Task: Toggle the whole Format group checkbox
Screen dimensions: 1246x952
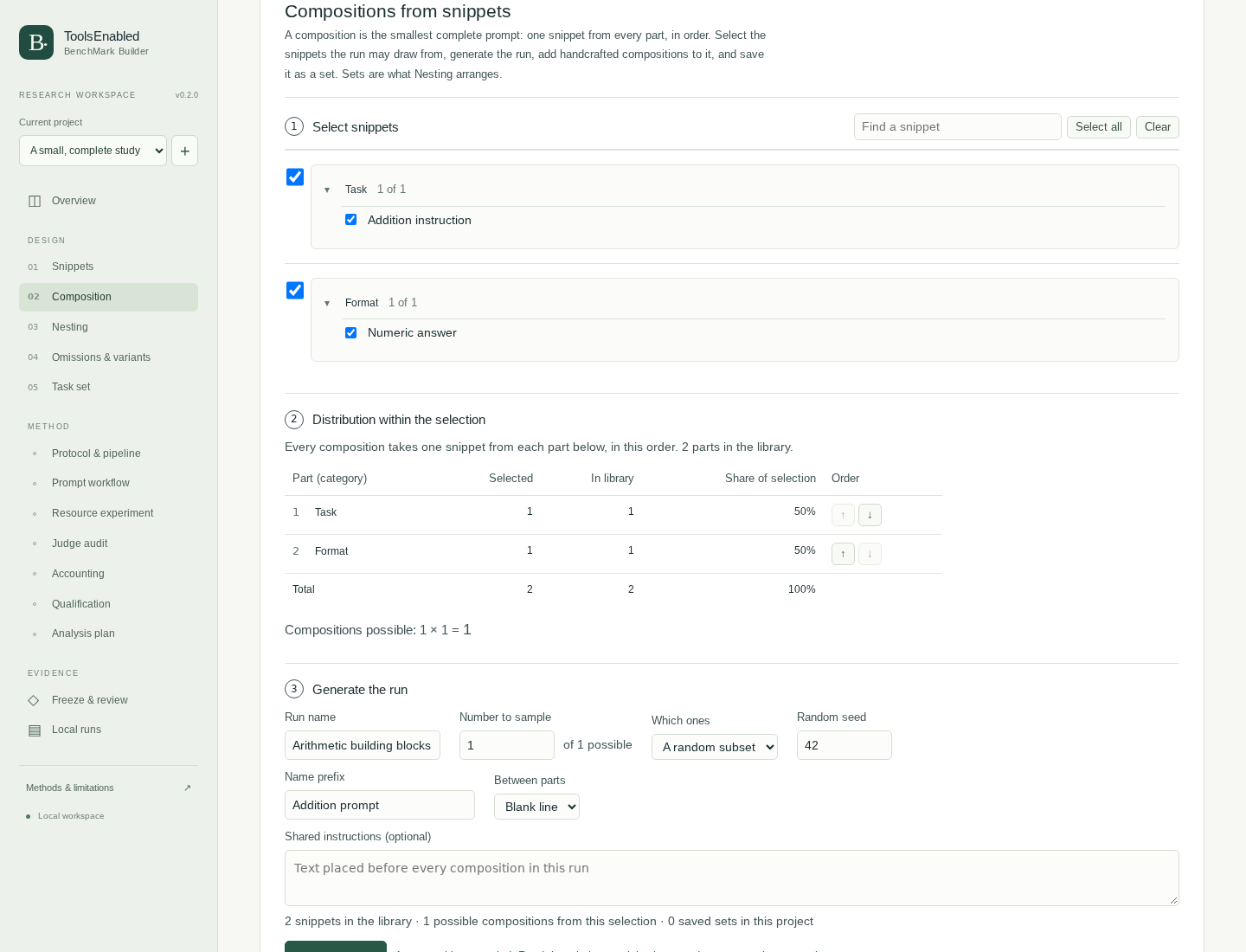Action: (295, 291)
